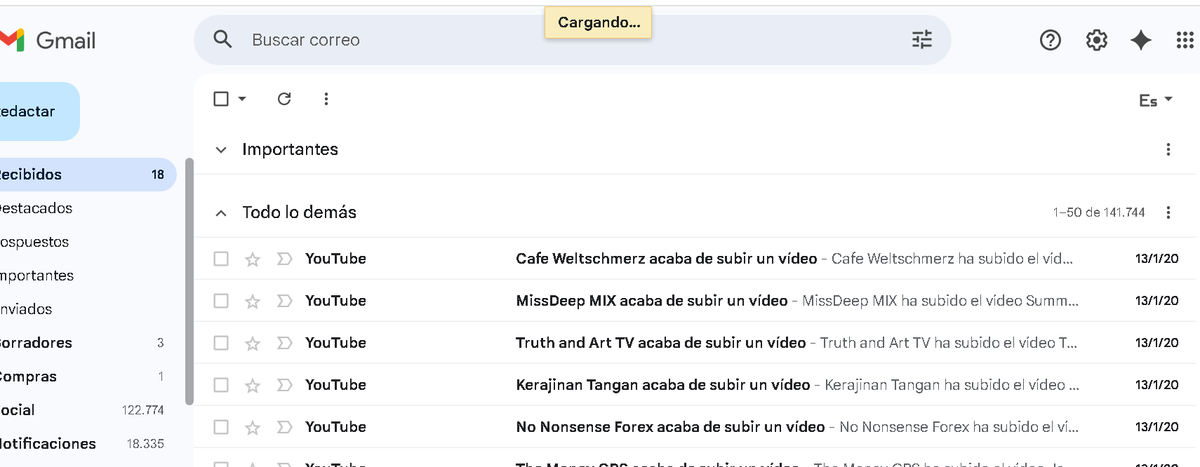Open the Google apps grid
This screenshot has width=1200, height=467.
point(1186,40)
